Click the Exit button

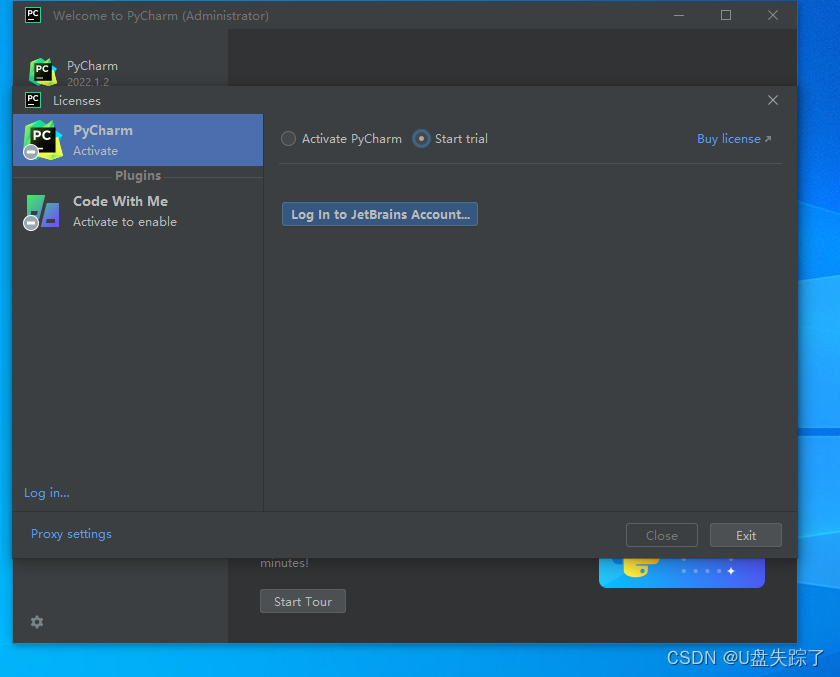[x=746, y=535]
